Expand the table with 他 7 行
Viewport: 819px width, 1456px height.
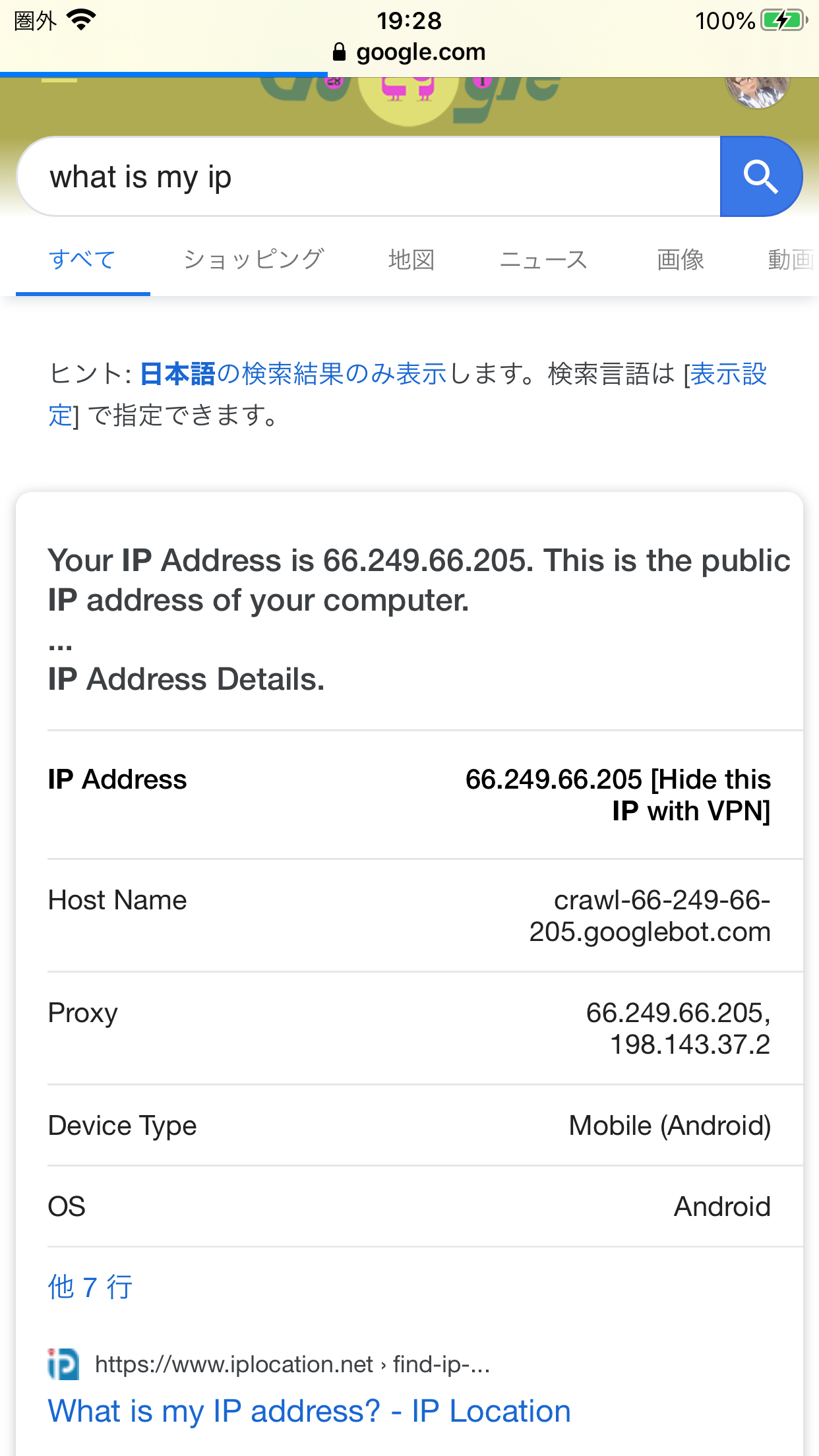[90, 1287]
